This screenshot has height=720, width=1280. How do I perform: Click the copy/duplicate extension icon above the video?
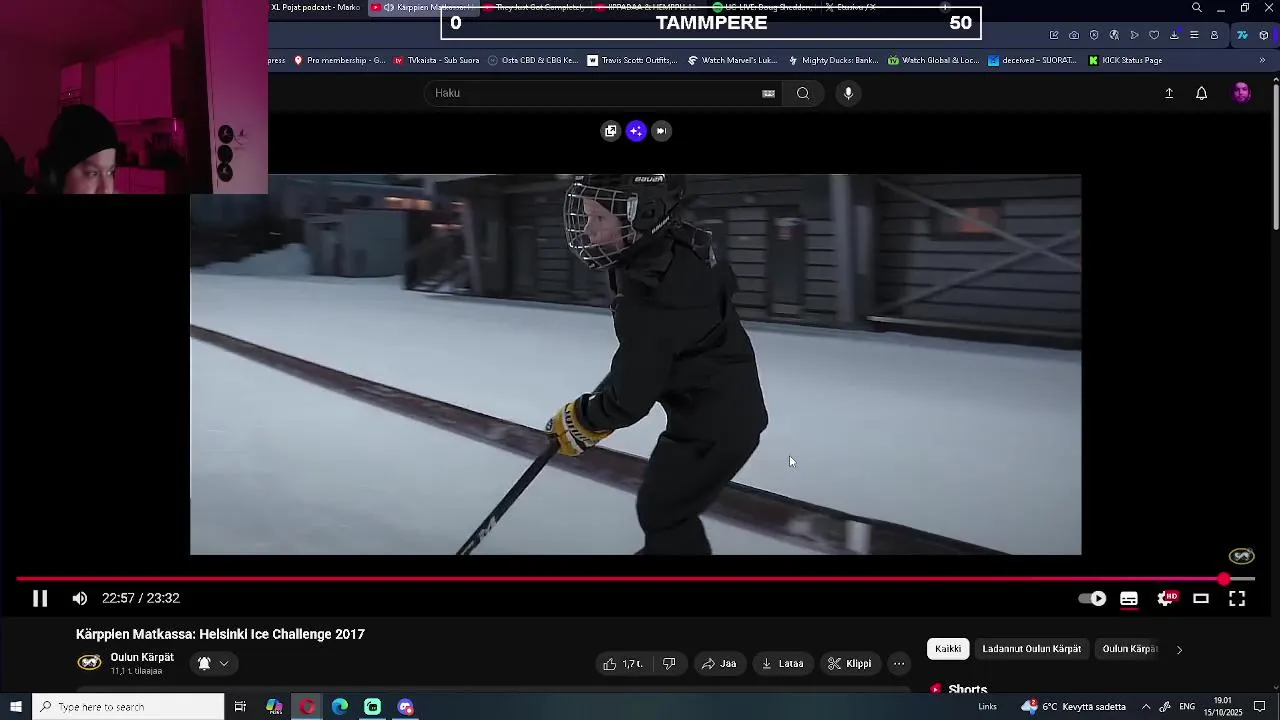[x=611, y=131]
